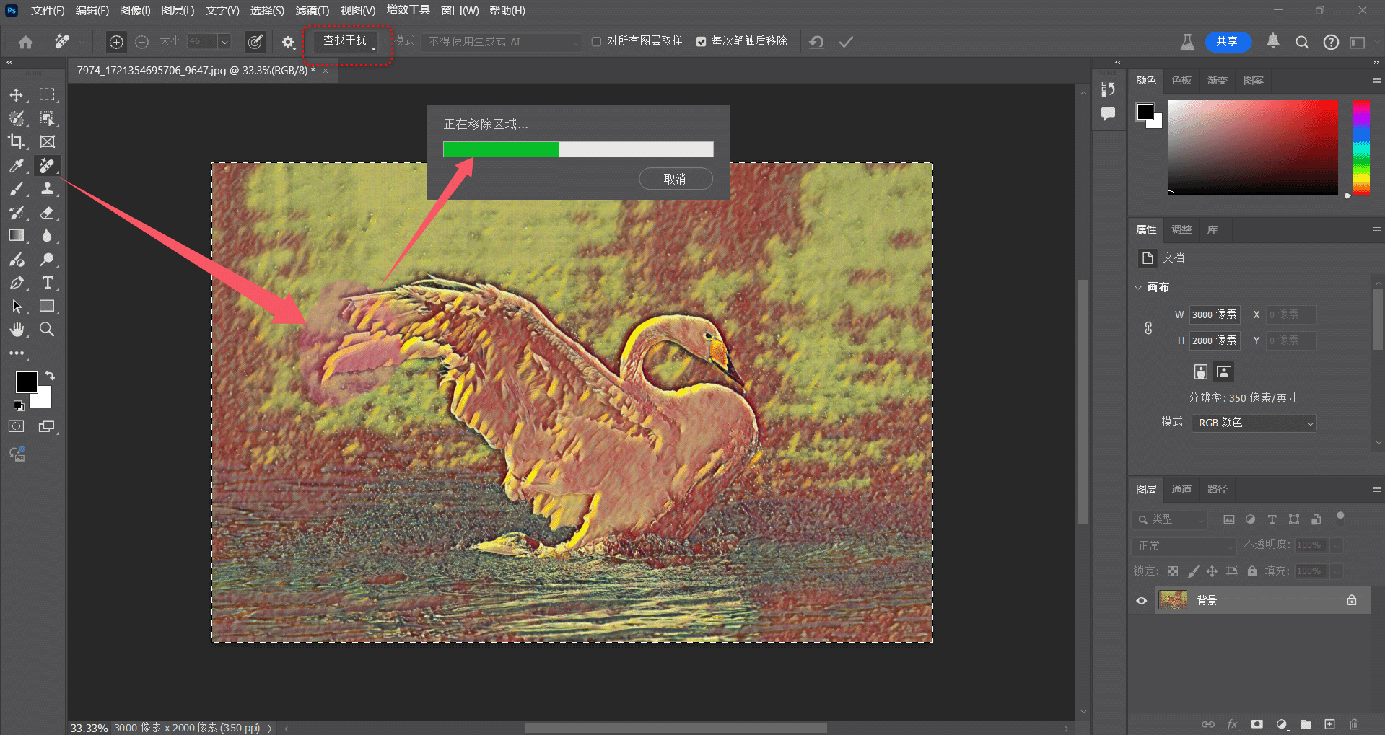Image resolution: width=1385 pixels, height=735 pixels.
Task: Select the Eraser tool
Action: (x=47, y=212)
